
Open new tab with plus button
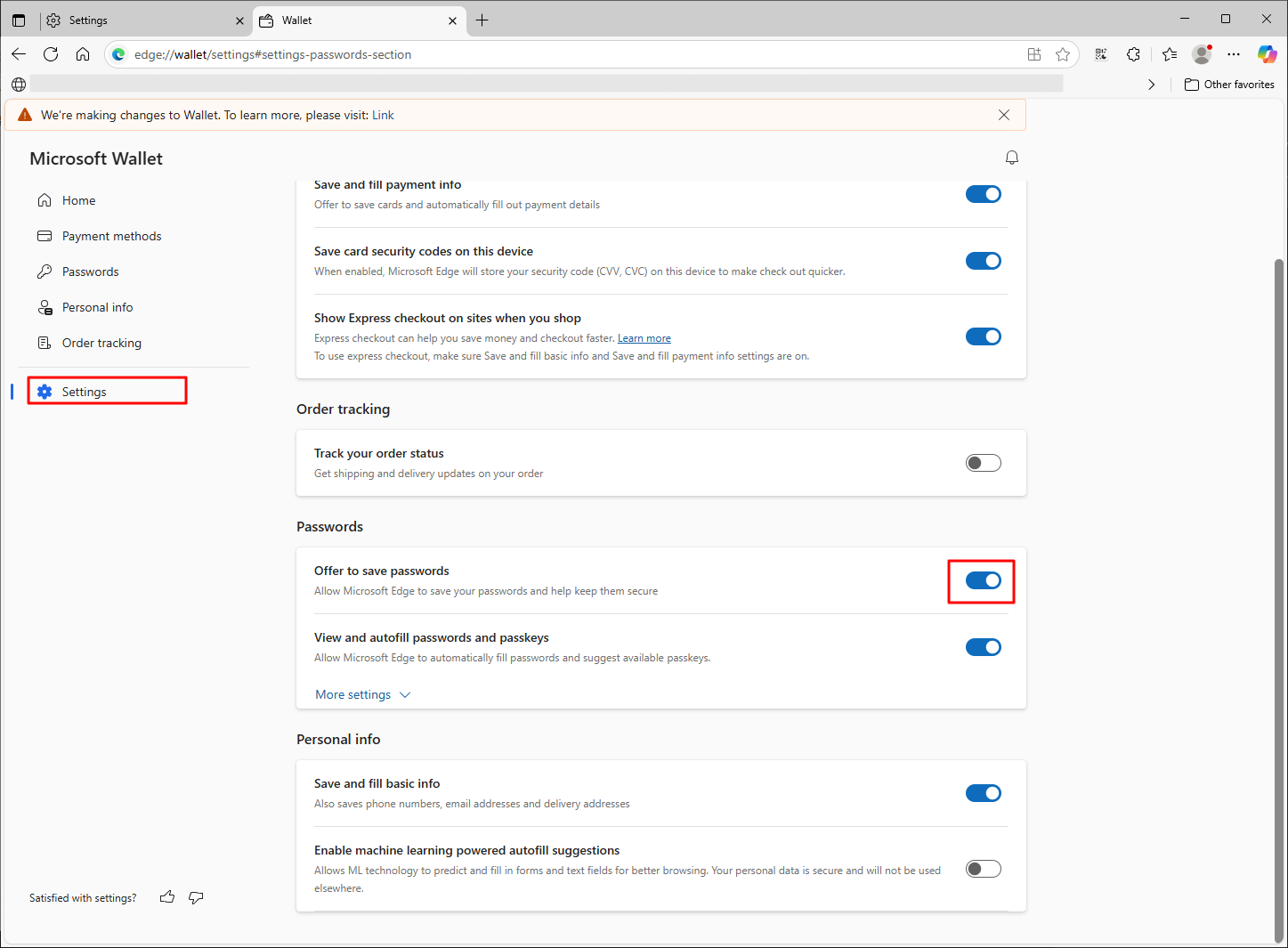[x=482, y=20]
